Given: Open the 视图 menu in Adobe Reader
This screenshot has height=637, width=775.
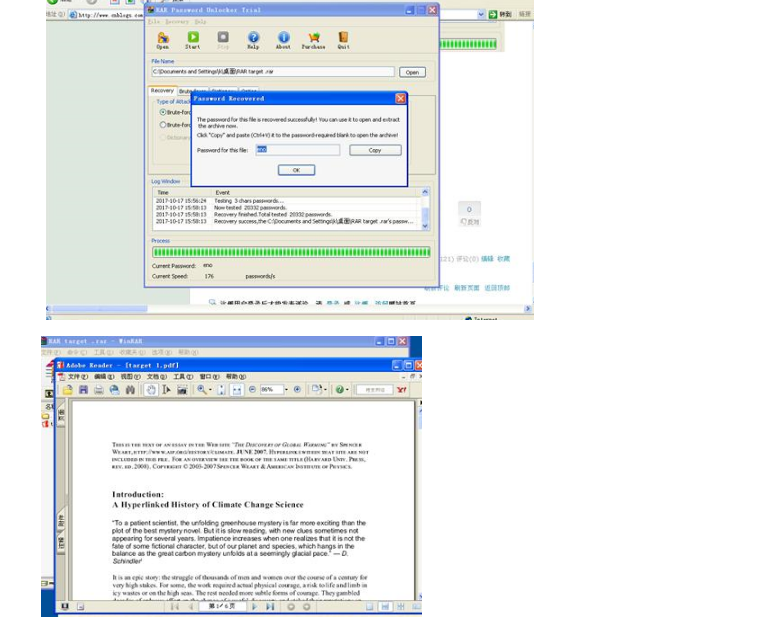Looking at the screenshot, I should [x=130, y=377].
